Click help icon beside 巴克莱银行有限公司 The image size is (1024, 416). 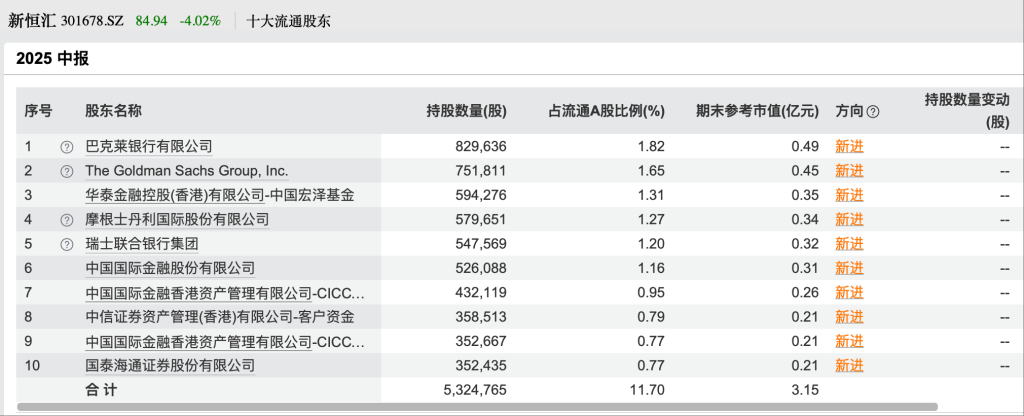[x=67, y=147]
